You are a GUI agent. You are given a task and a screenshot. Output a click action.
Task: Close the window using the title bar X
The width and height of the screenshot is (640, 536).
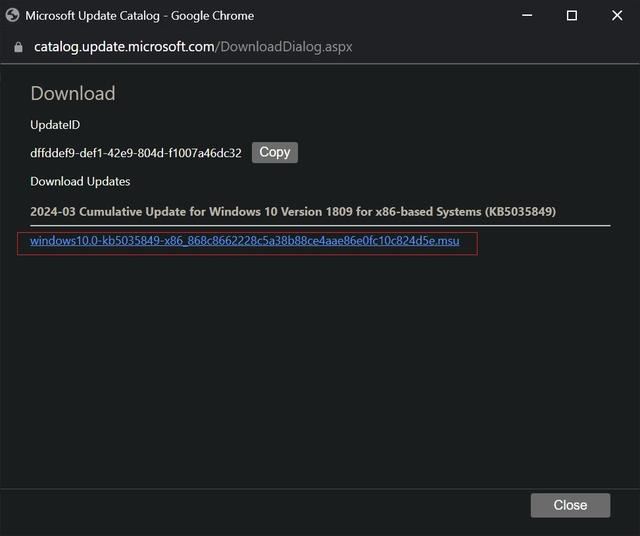pos(617,15)
